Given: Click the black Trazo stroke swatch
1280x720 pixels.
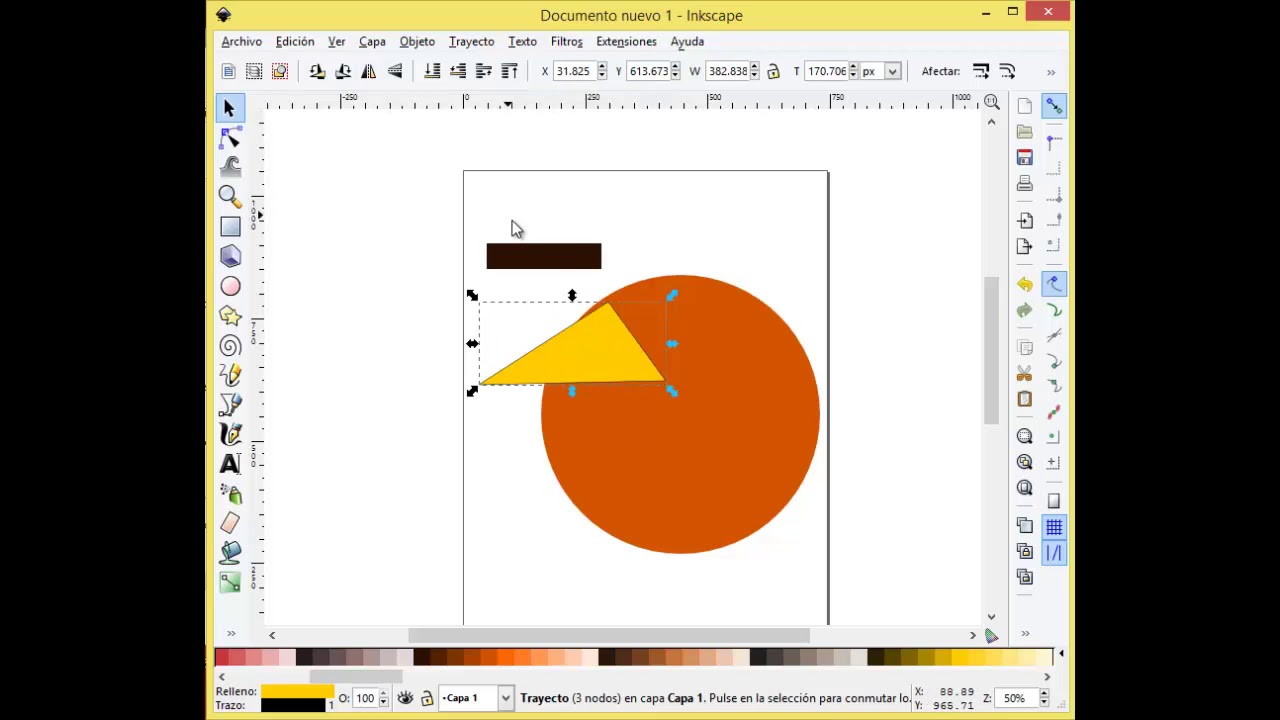Looking at the screenshot, I should [x=293, y=705].
